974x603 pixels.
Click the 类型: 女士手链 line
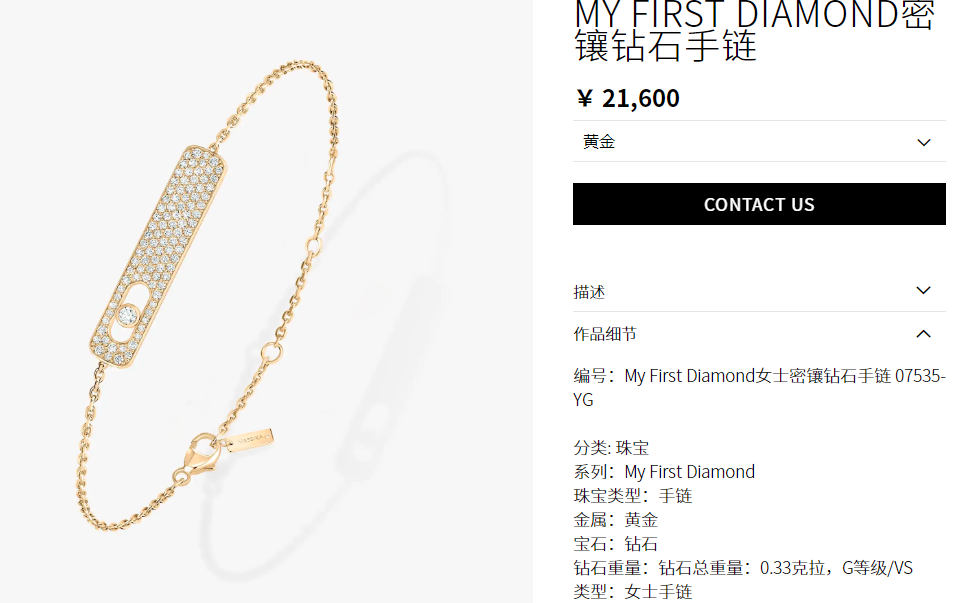pos(632,591)
